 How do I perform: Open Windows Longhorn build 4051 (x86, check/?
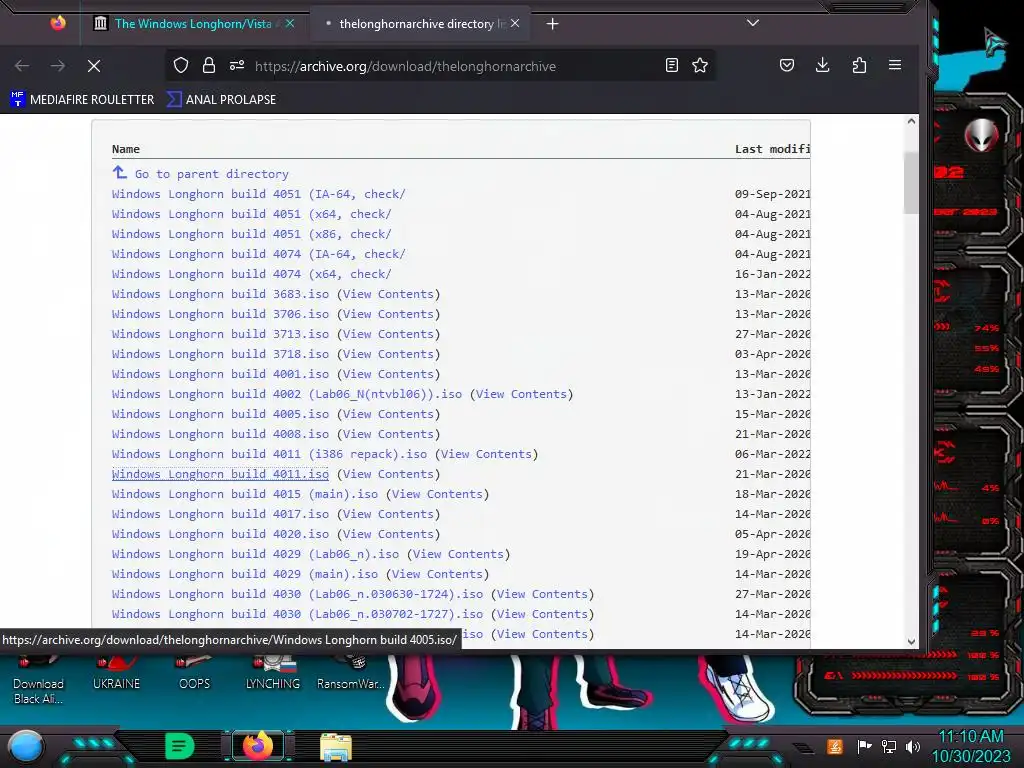251,234
